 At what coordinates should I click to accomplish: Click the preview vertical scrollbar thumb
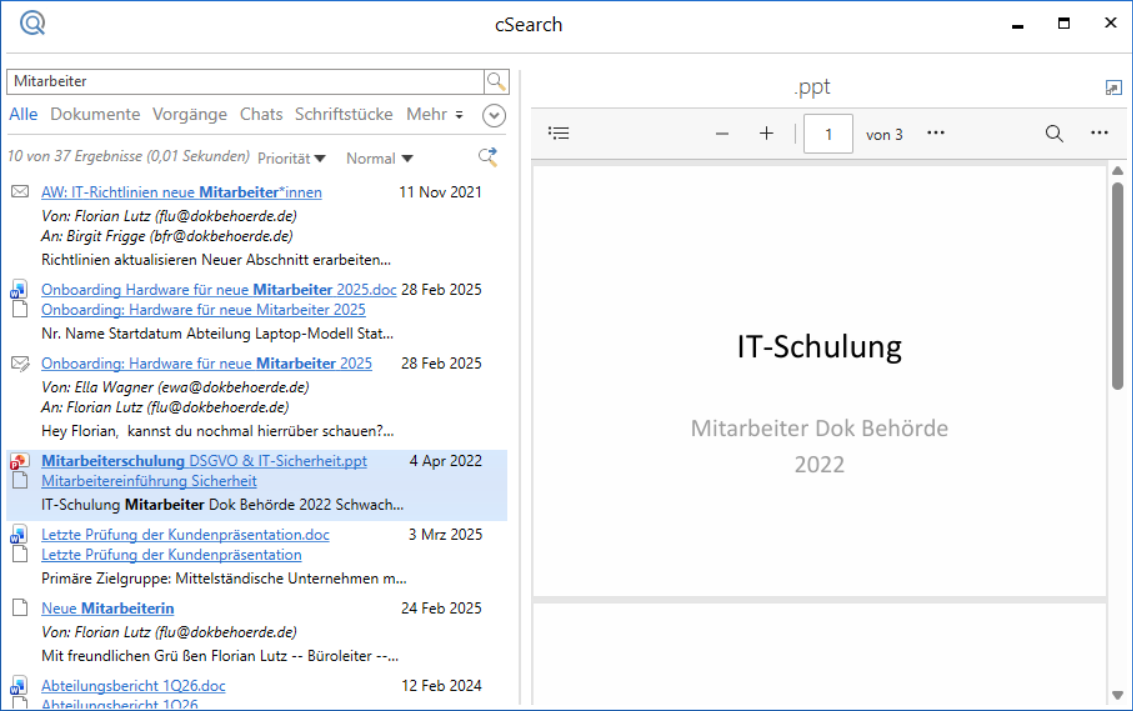pyautogui.click(x=1117, y=285)
